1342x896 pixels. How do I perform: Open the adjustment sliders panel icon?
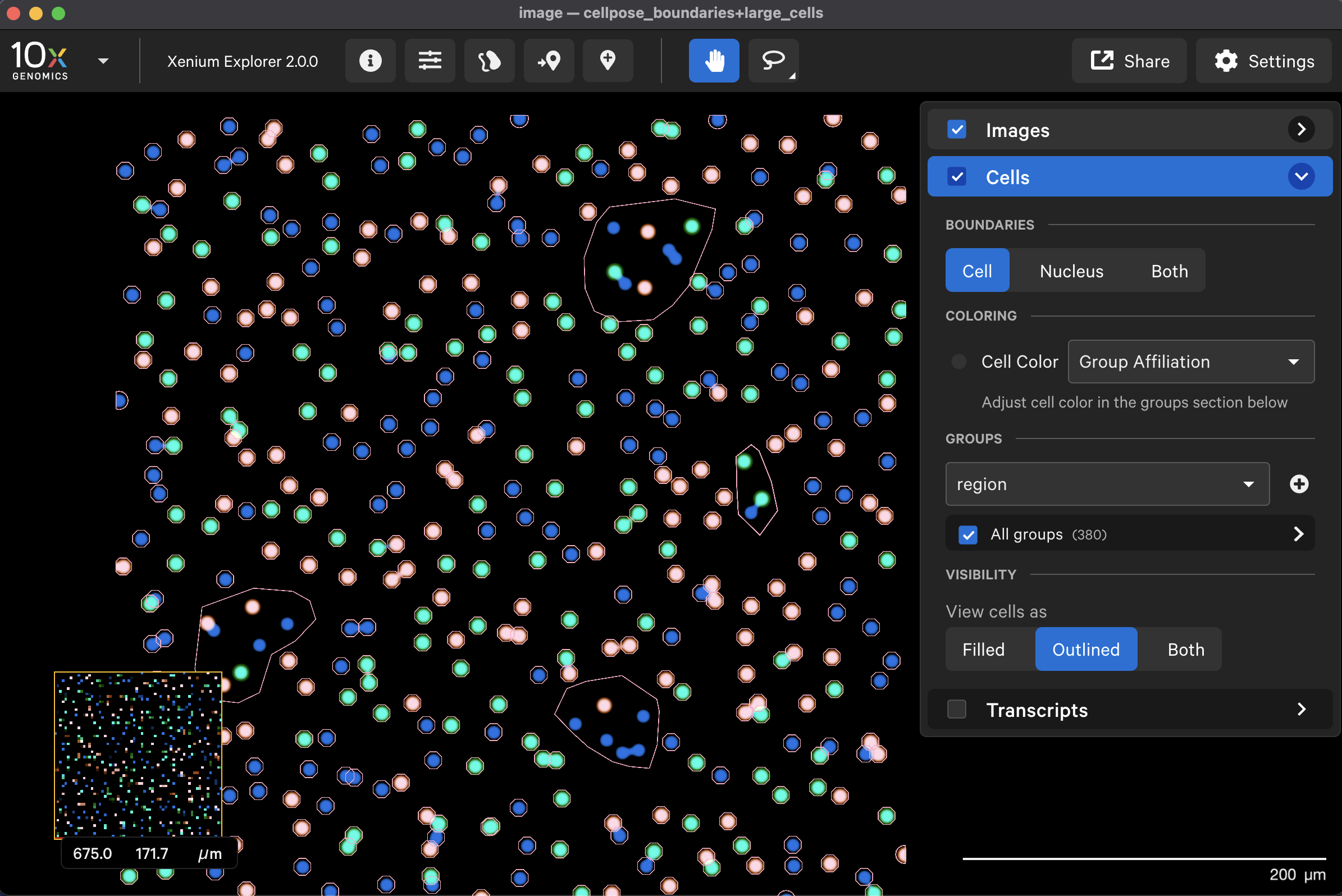(x=429, y=61)
